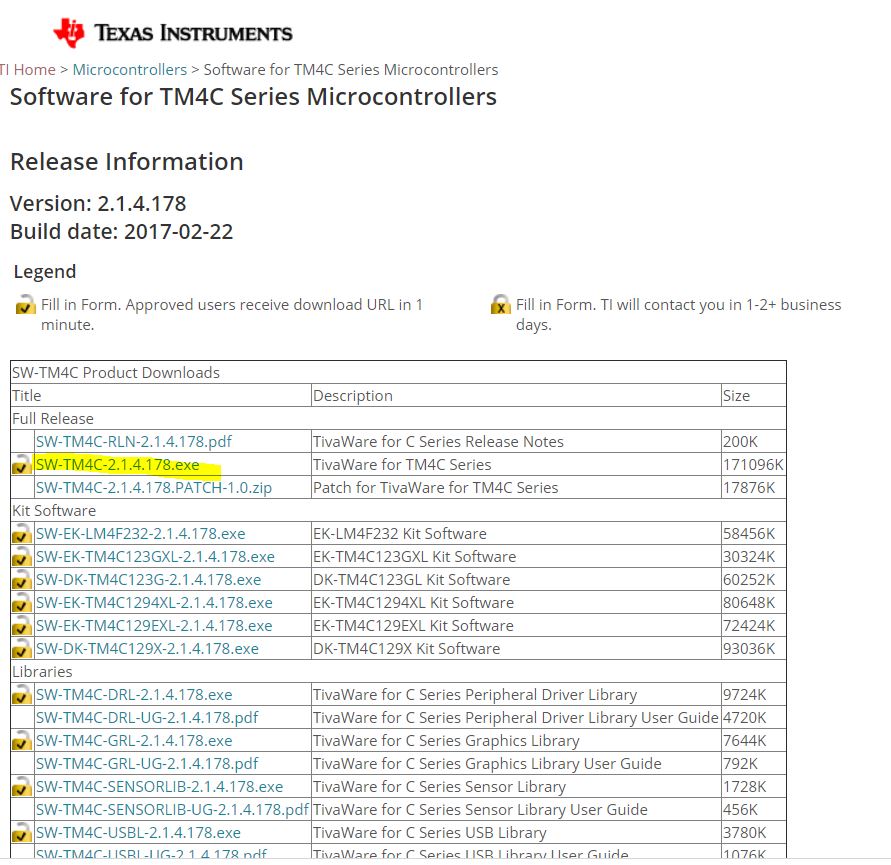Click lock icon beside SW-TM4C-GRL-2.1.4.178.exe
This screenshot has width=891, height=865.
(x=22, y=741)
